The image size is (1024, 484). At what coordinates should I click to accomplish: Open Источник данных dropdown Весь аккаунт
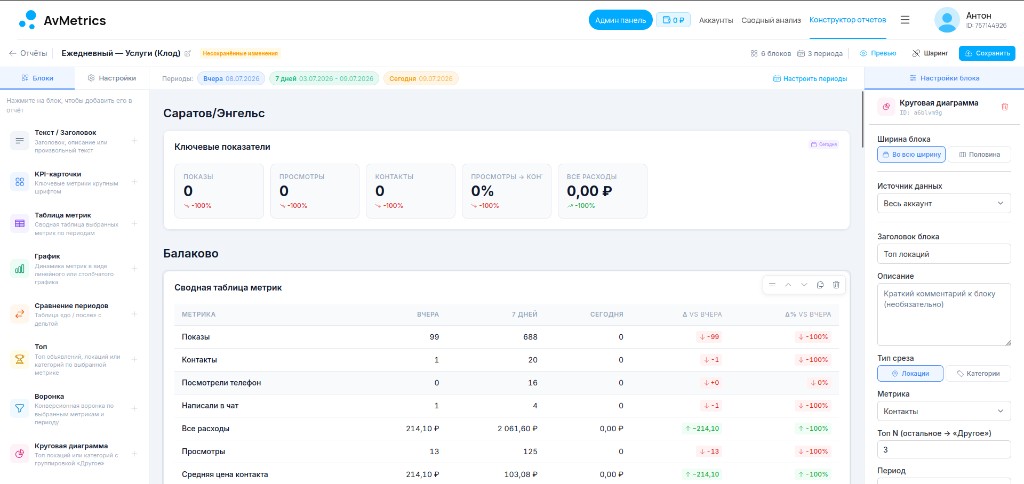click(x=944, y=203)
